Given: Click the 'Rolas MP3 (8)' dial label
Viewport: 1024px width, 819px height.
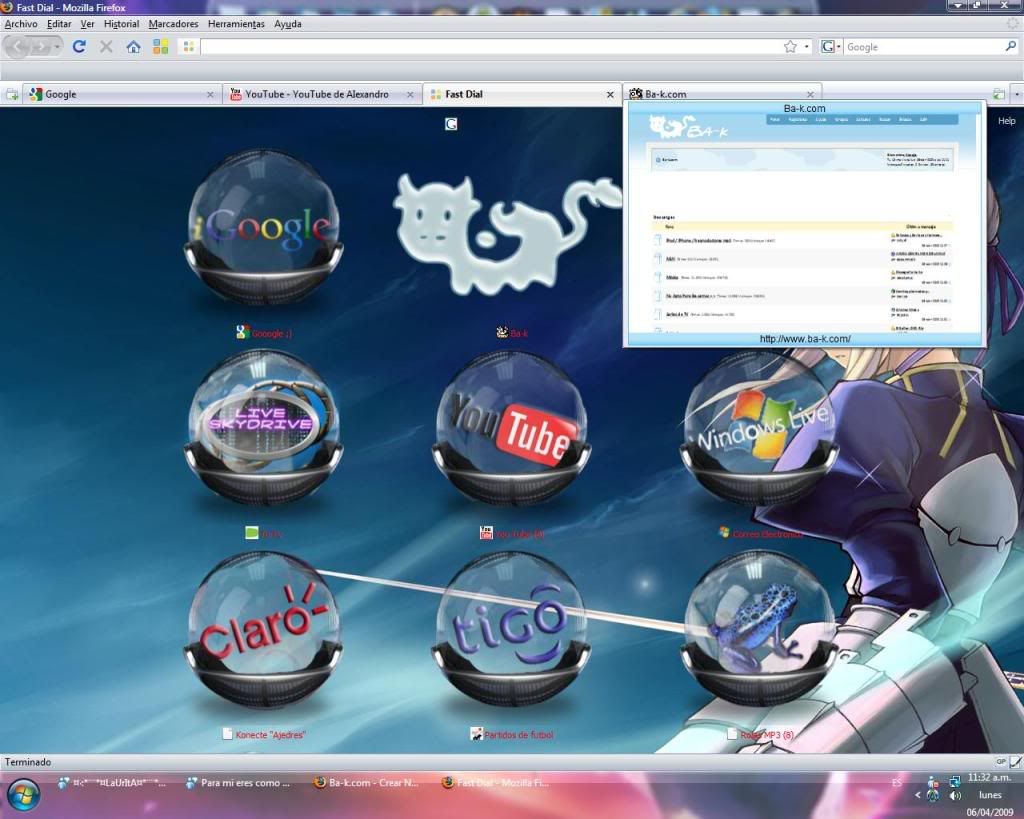Looking at the screenshot, I should (x=767, y=735).
